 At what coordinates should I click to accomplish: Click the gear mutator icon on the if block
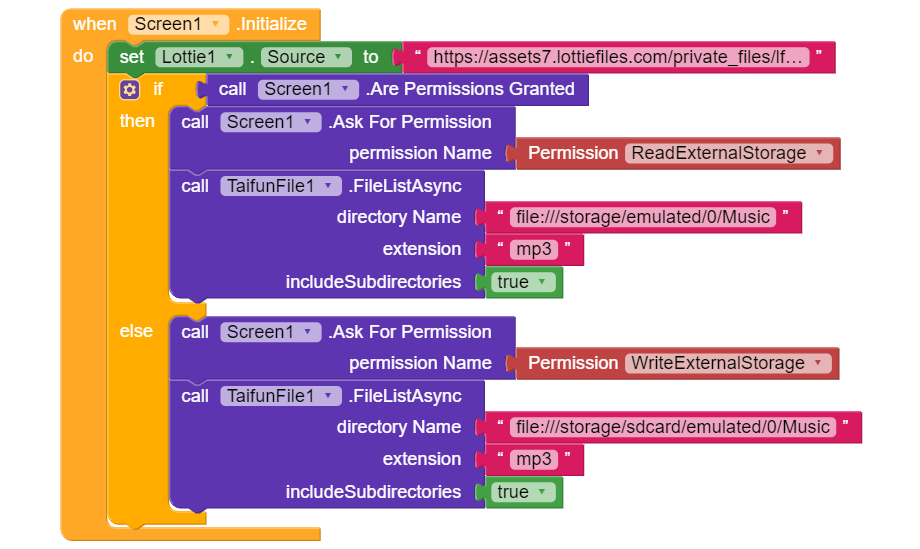click(x=129, y=90)
